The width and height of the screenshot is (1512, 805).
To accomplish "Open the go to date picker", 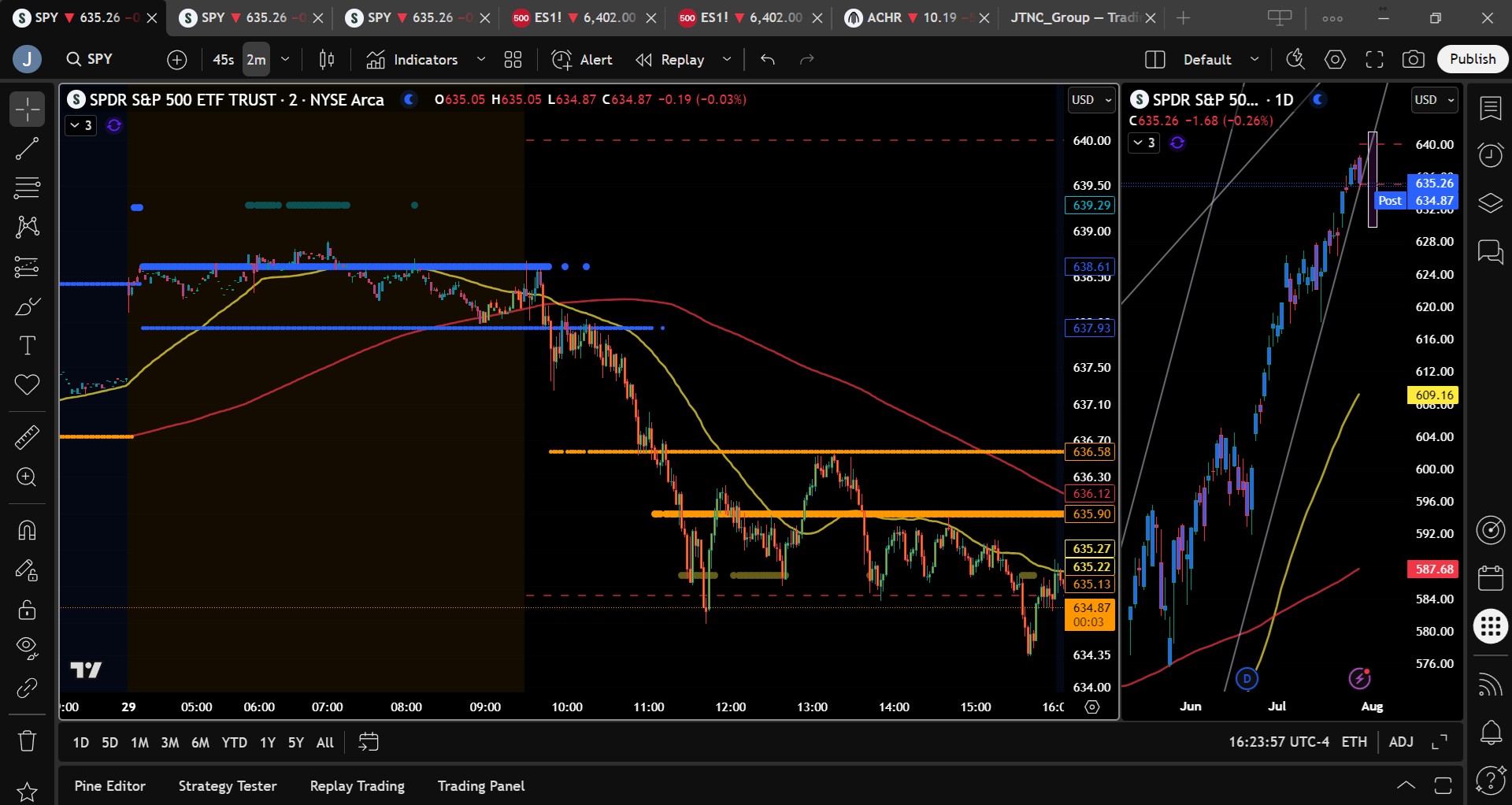I will [368, 742].
